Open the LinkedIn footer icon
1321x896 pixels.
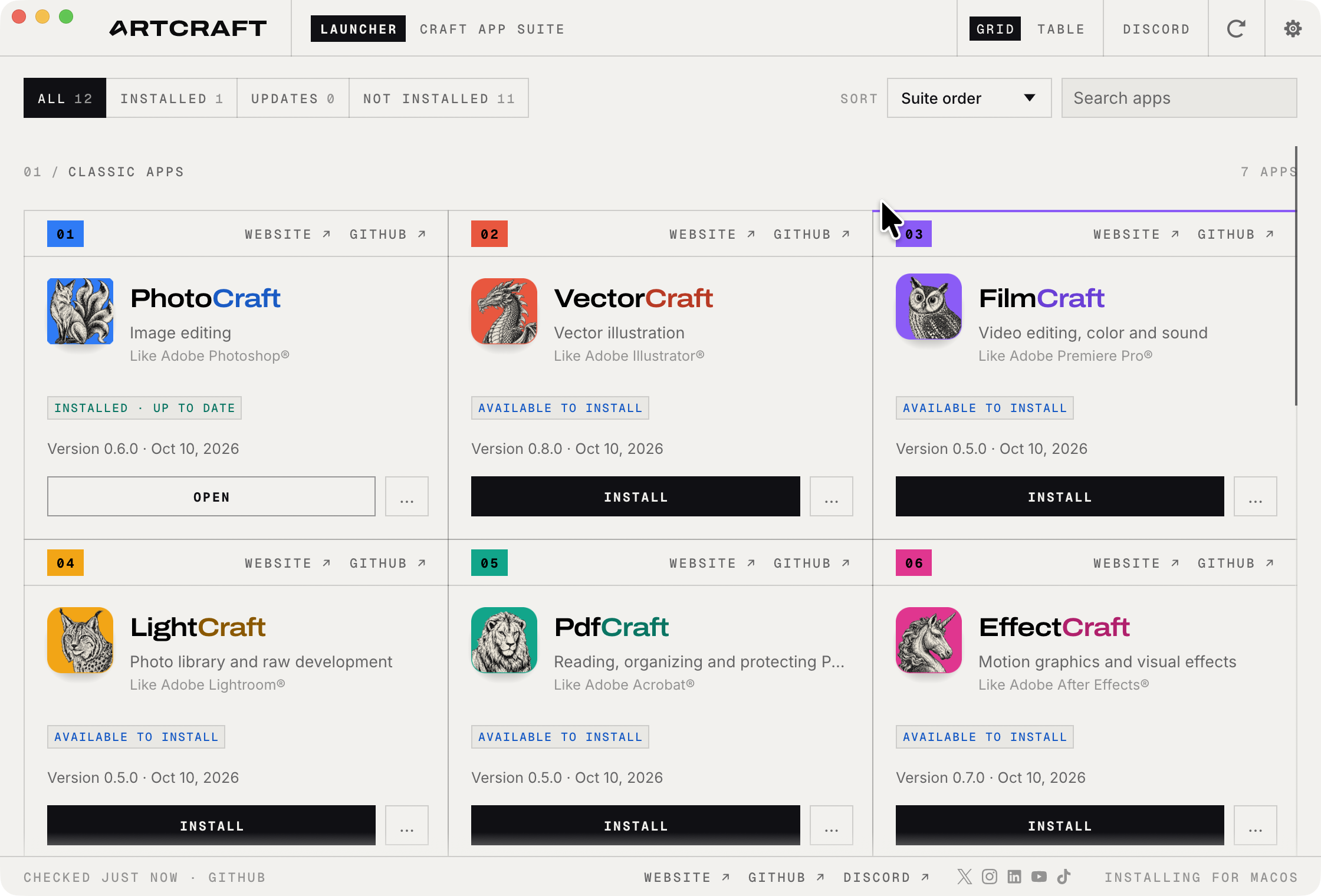pos(1014,877)
